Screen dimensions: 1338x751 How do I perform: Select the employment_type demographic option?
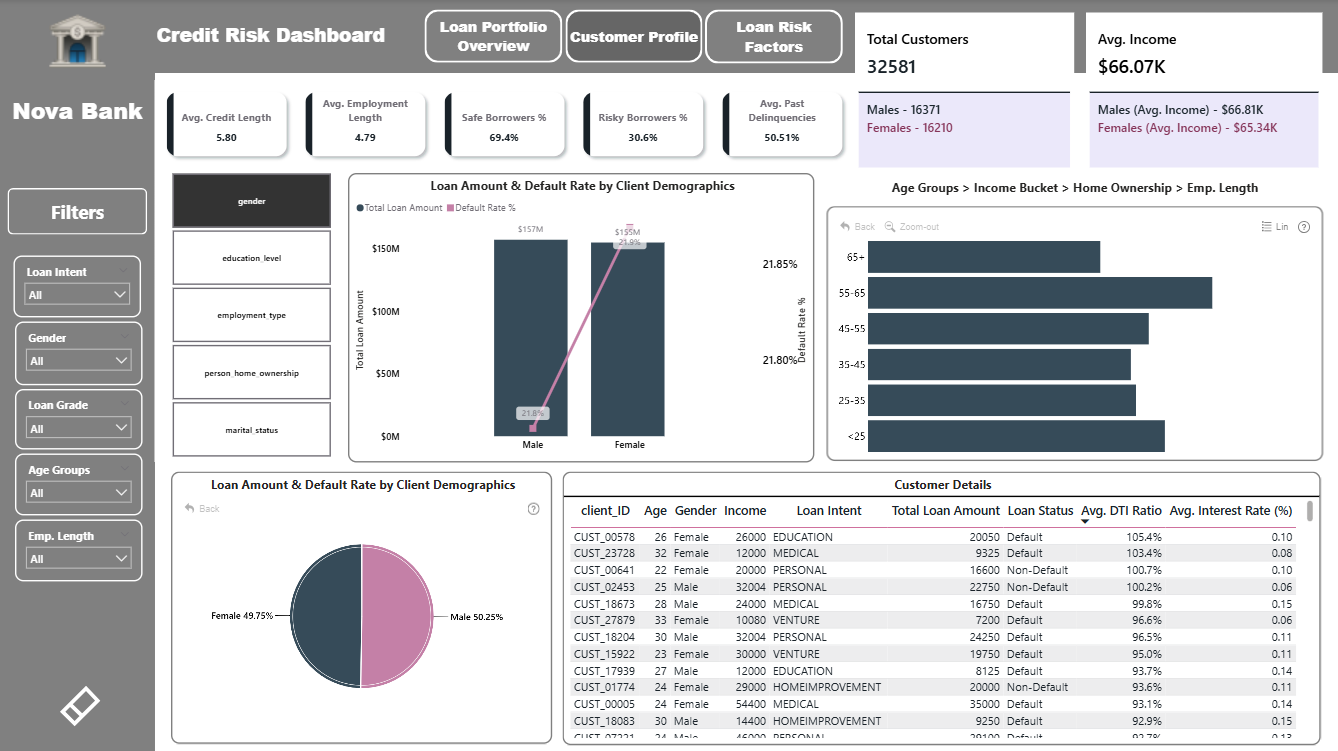click(251, 315)
